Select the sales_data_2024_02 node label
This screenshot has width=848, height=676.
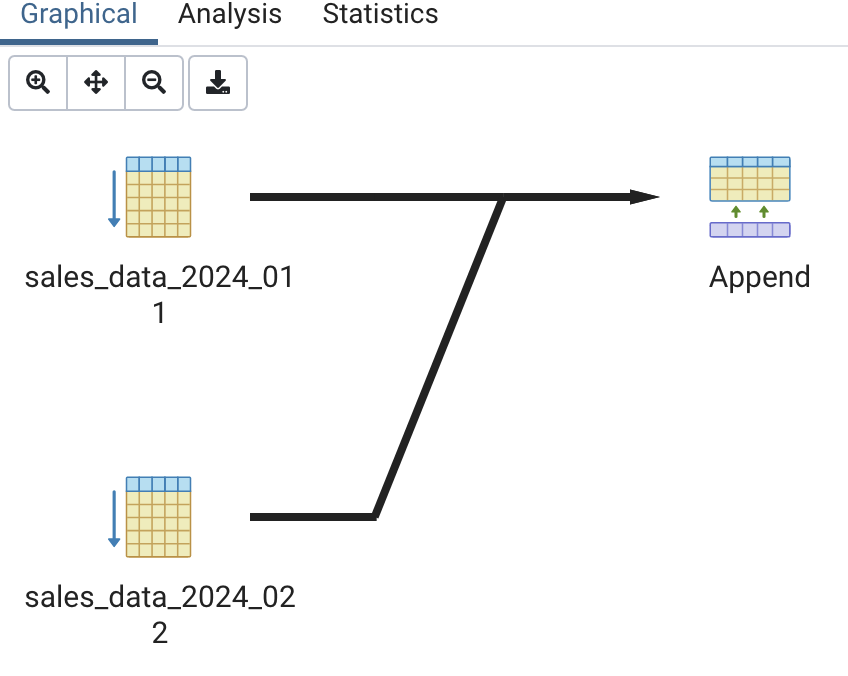[159, 597]
